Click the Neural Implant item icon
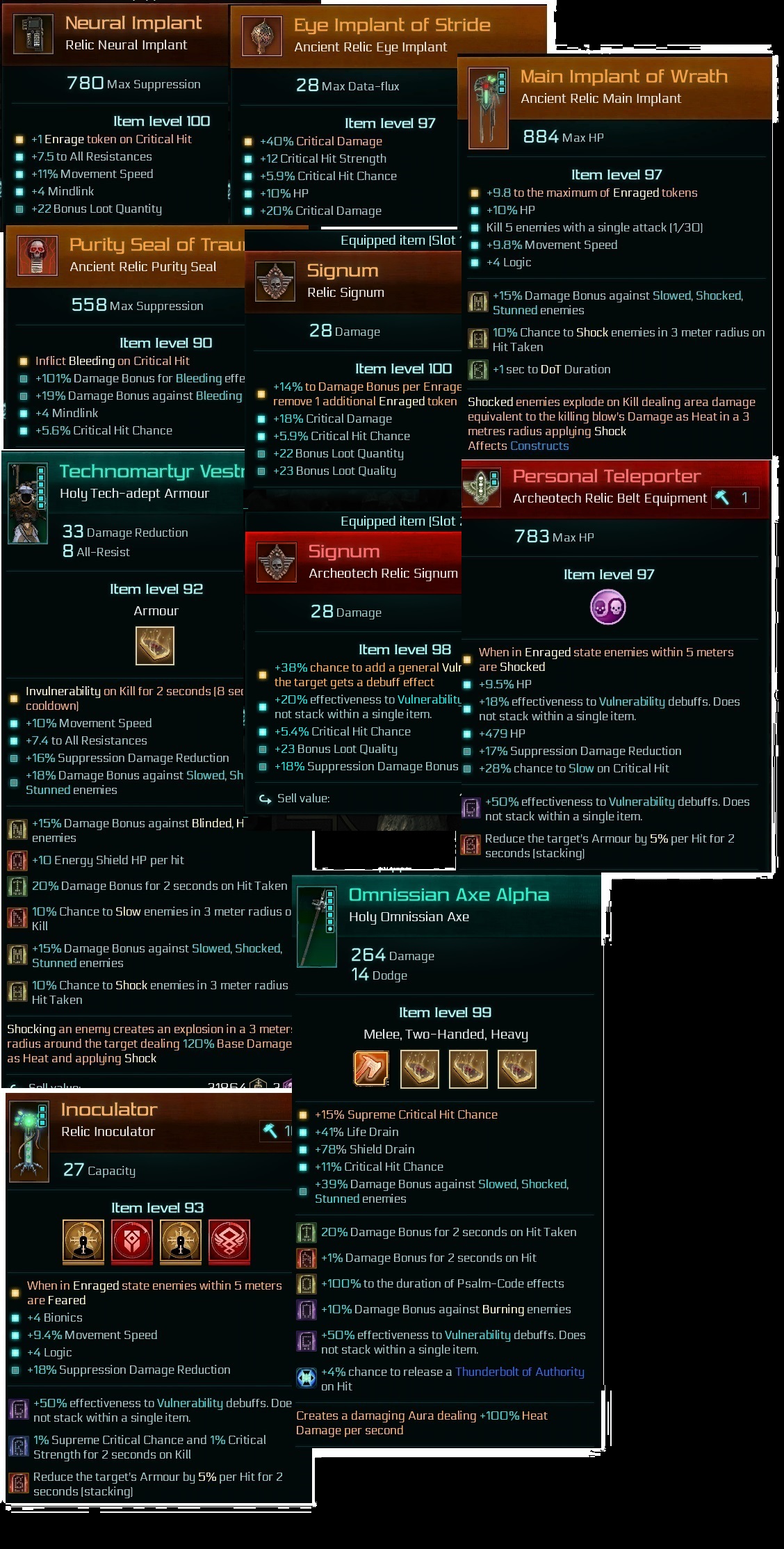 33,34
